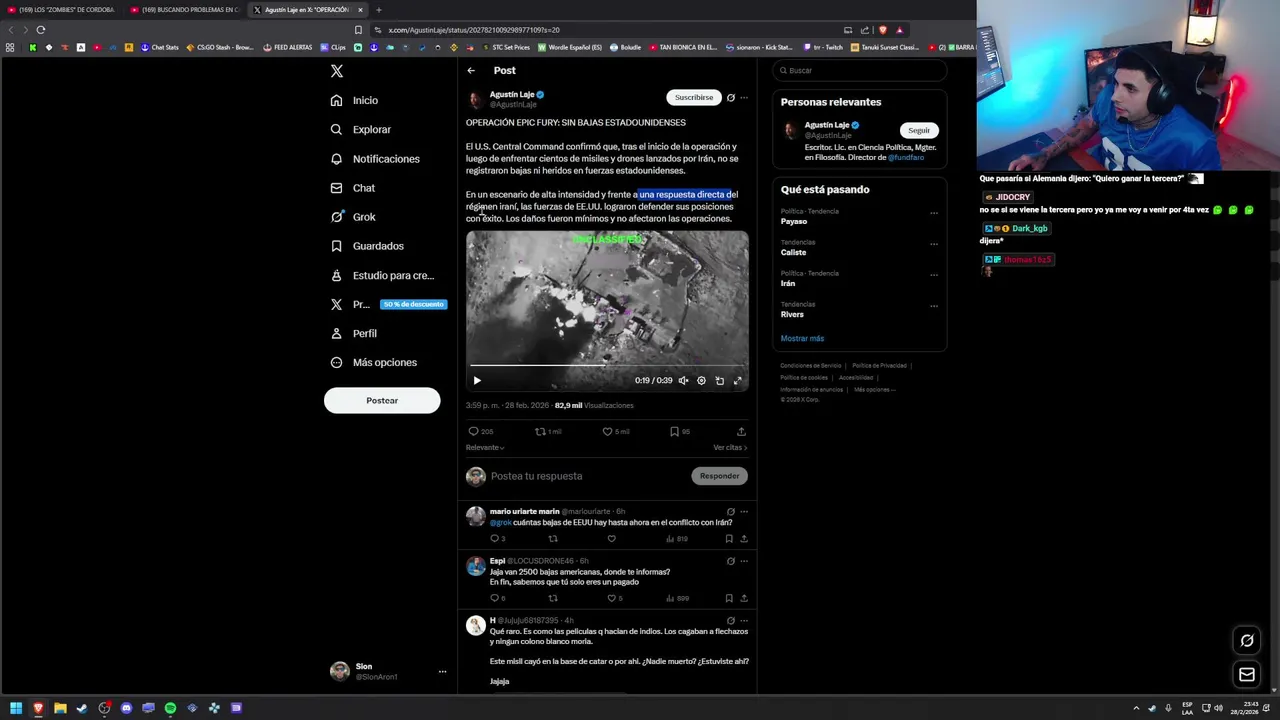Open Steam from taskbar
Screen dimensions: 1280x720
(x=82, y=708)
